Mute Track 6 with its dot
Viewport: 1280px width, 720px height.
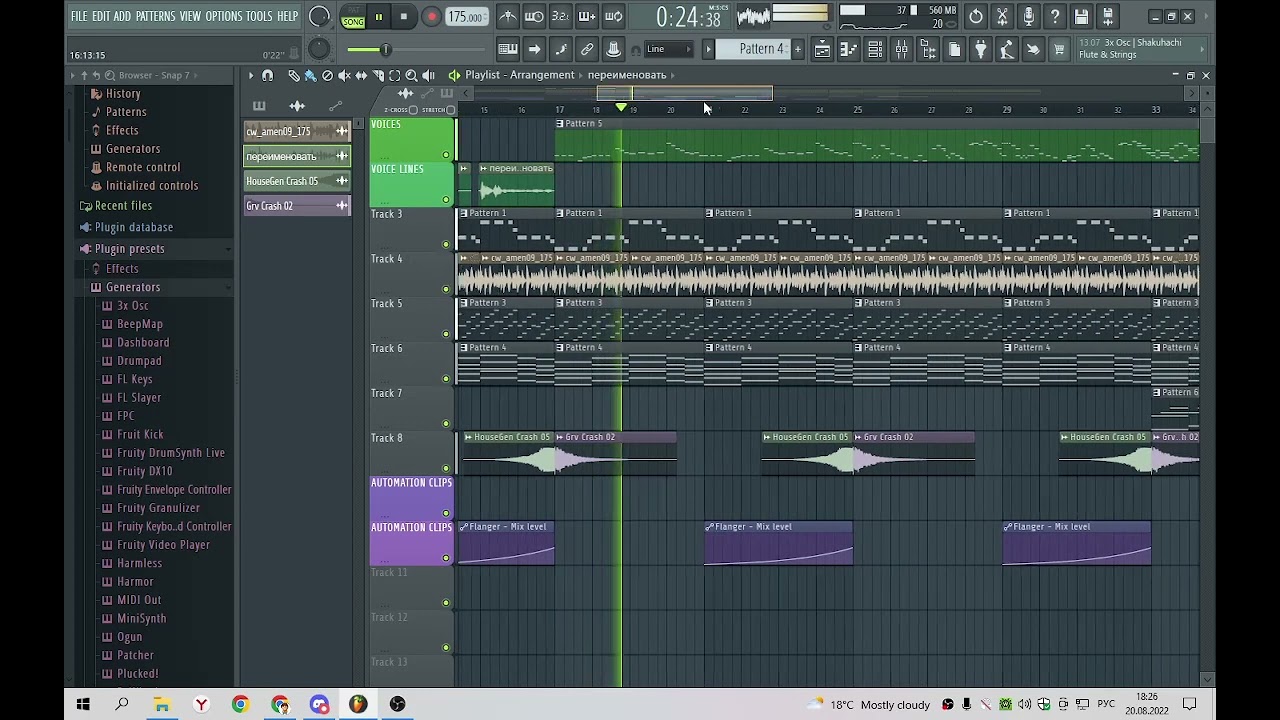pyautogui.click(x=446, y=379)
